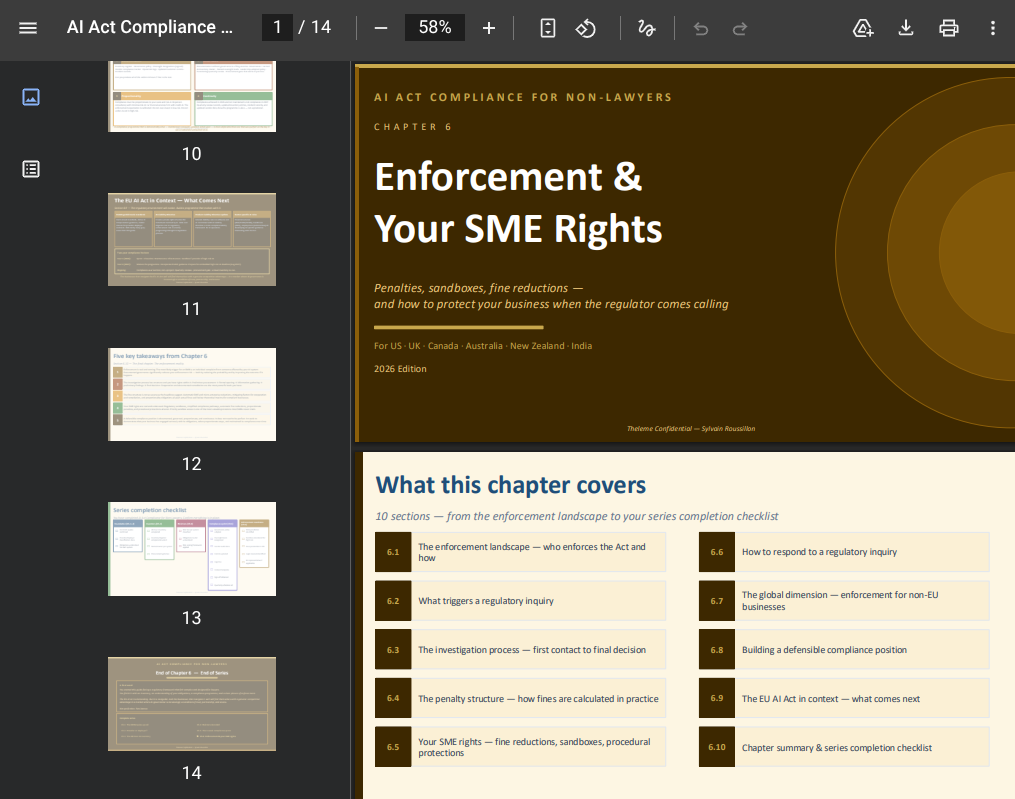1015x799 pixels.
Task: Open page 10 thumbnail
Action: click(x=192, y=96)
